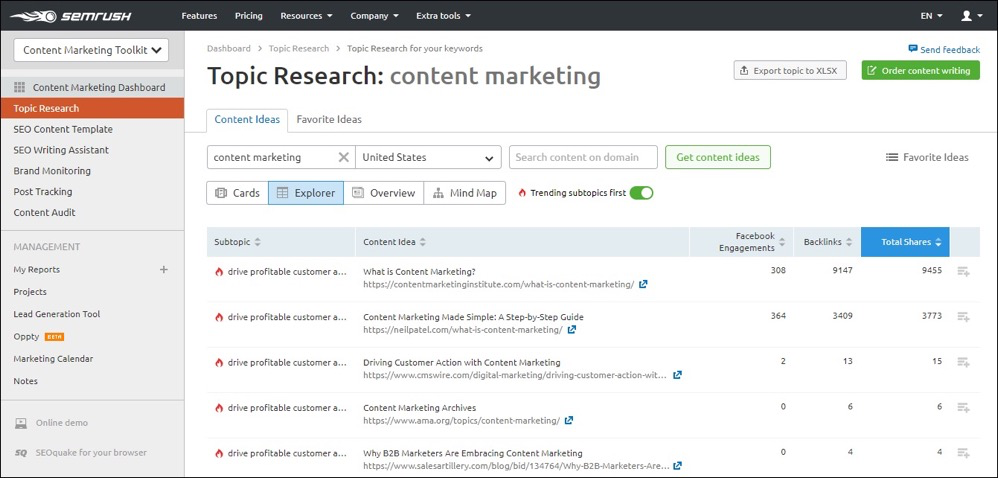Expand the Extra tools menu
Viewport: 998px width, 478px height.
coord(443,15)
